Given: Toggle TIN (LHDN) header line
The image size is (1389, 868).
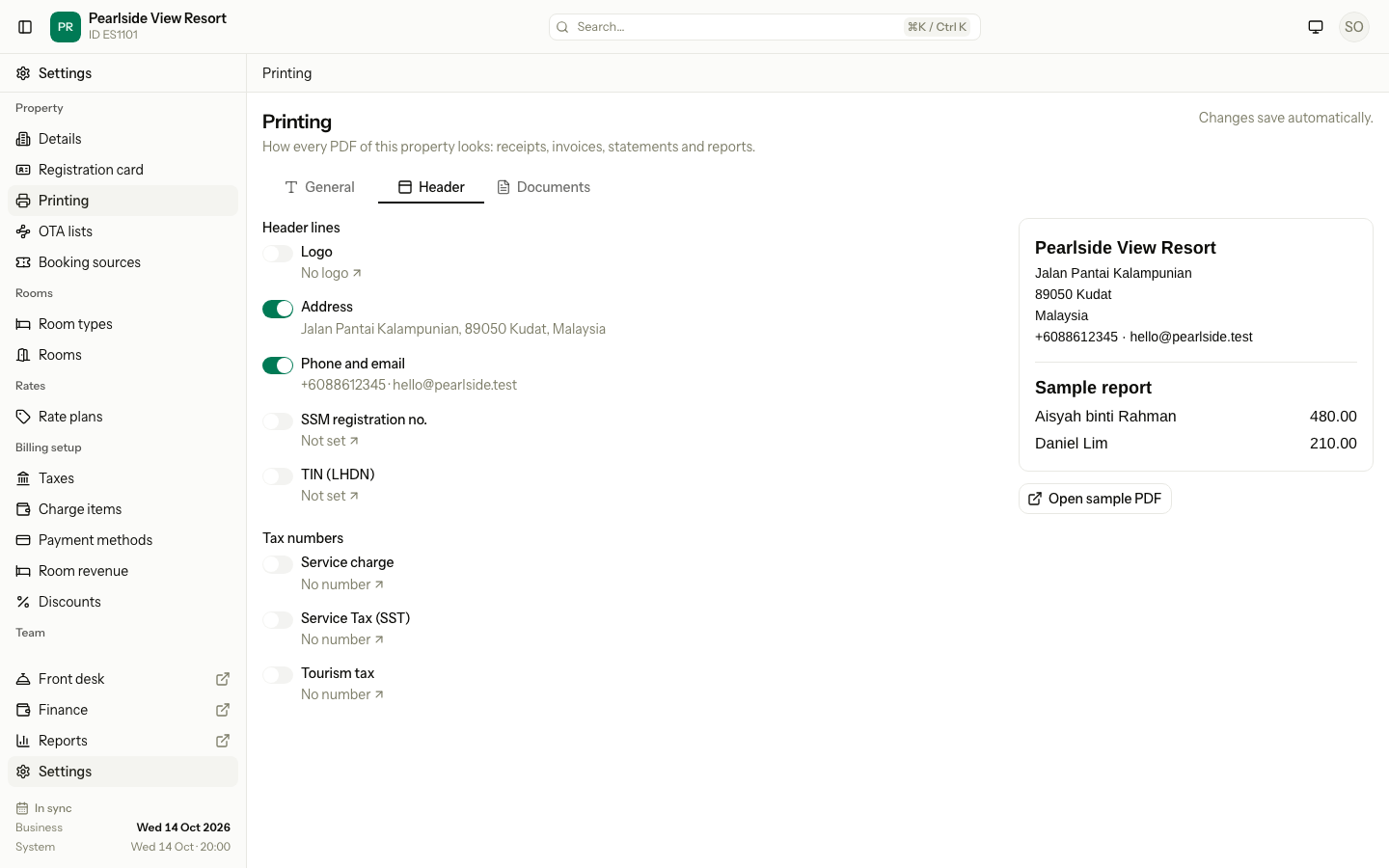Looking at the screenshot, I should [x=278, y=476].
